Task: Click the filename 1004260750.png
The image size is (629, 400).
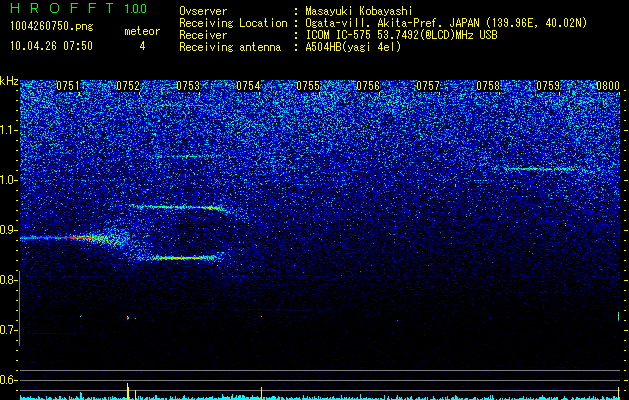Action: [52, 26]
